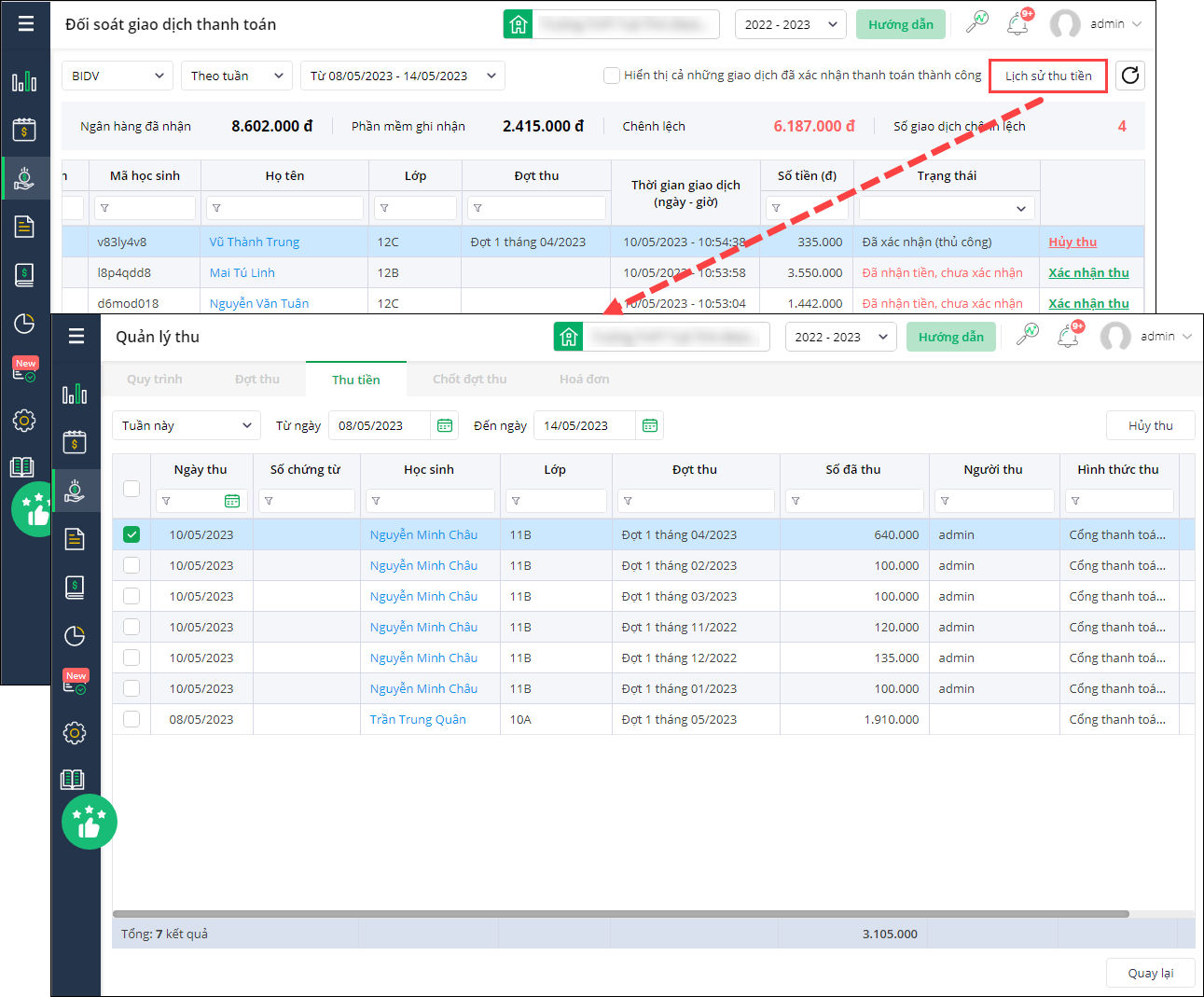
Task: Click refresh icon next to Lịch sử thu tiền
Action: [1130, 76]
